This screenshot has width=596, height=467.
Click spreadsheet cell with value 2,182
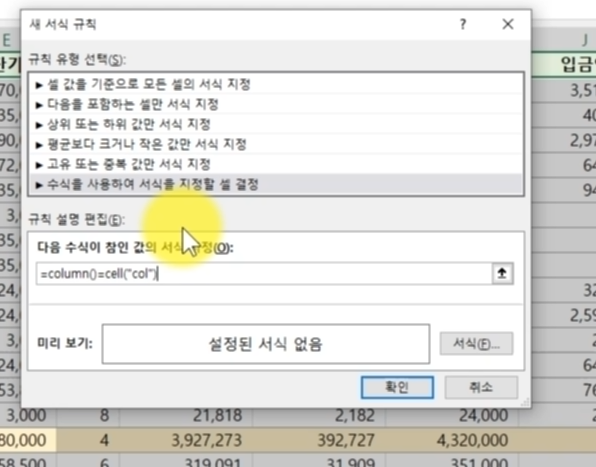point(319,415)
